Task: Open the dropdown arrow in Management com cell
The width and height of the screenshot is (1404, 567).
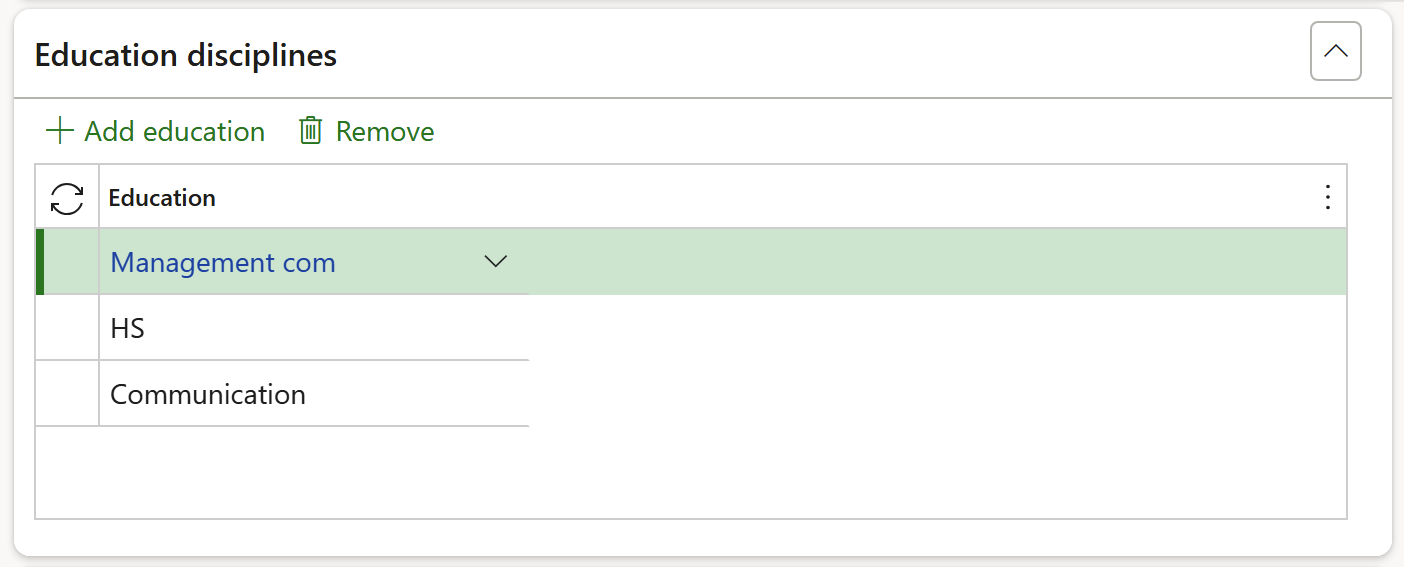Action: (495, 262)
